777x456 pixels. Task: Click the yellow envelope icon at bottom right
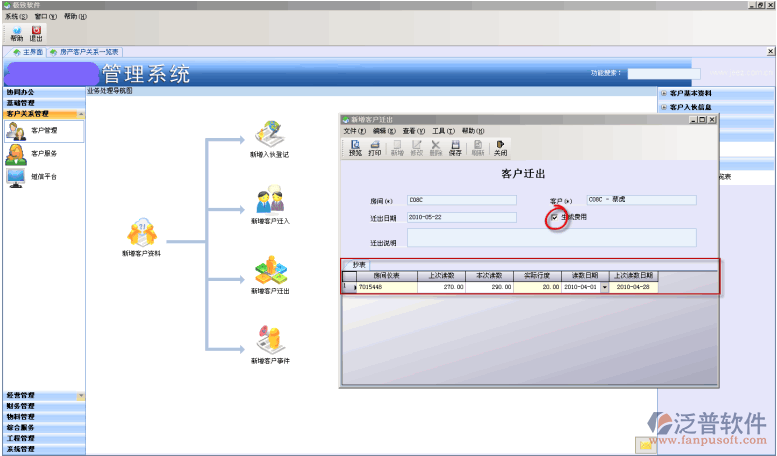(646, 445)
